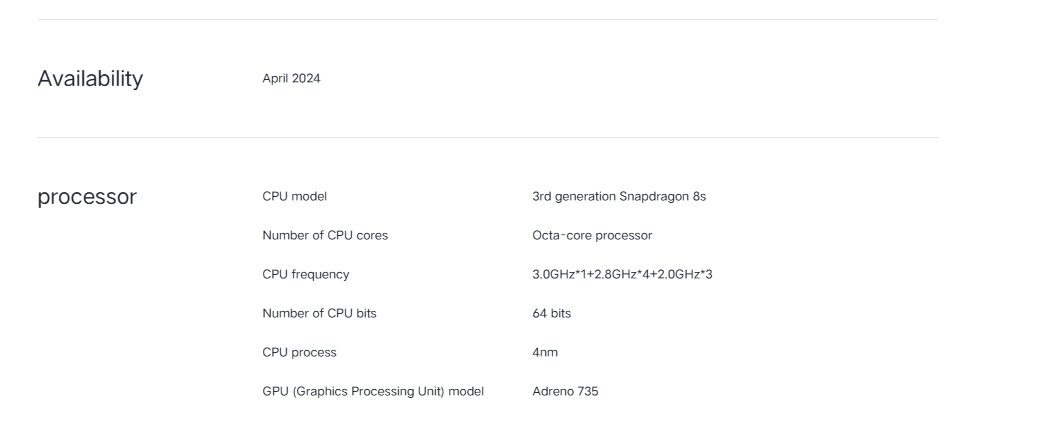Click the CPU process label
Image resolution: width=1054 pixels, height=424 pixels.
(x=299, y=352)
